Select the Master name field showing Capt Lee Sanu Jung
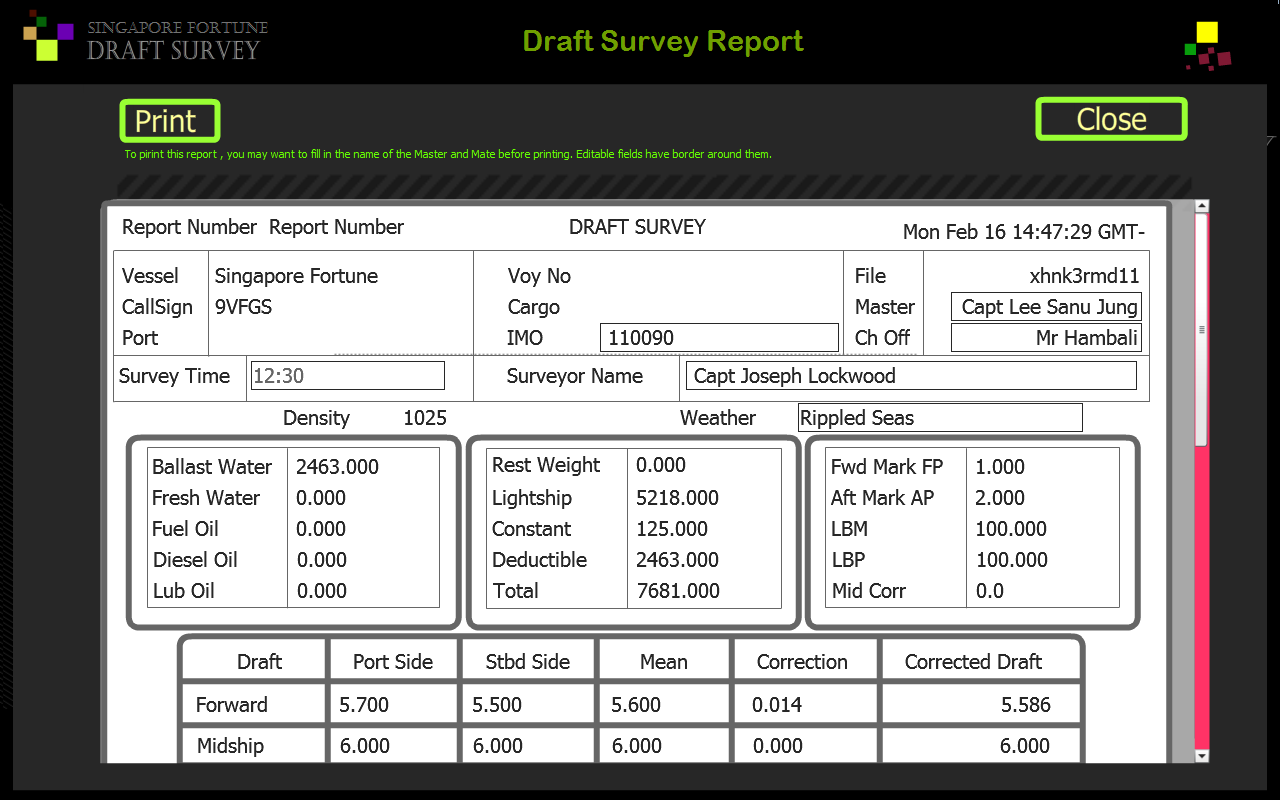Screen dimensions: 1280x800 tap(1045, 306)
